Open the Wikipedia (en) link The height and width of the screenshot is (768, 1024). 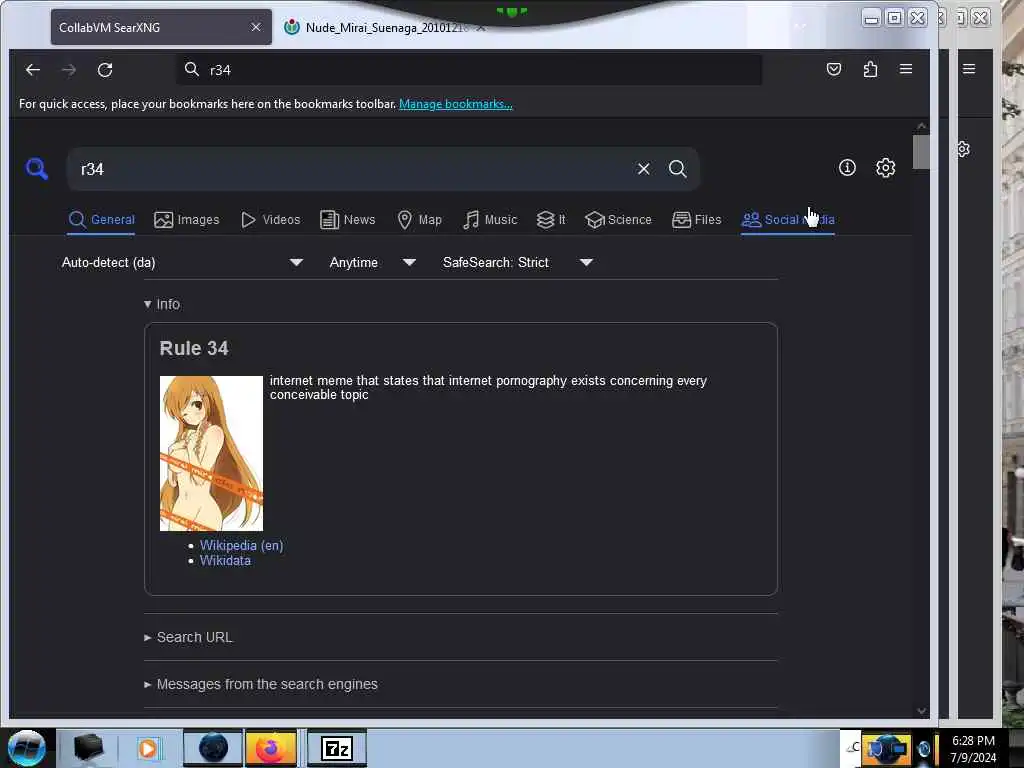[x=242, y=545]
